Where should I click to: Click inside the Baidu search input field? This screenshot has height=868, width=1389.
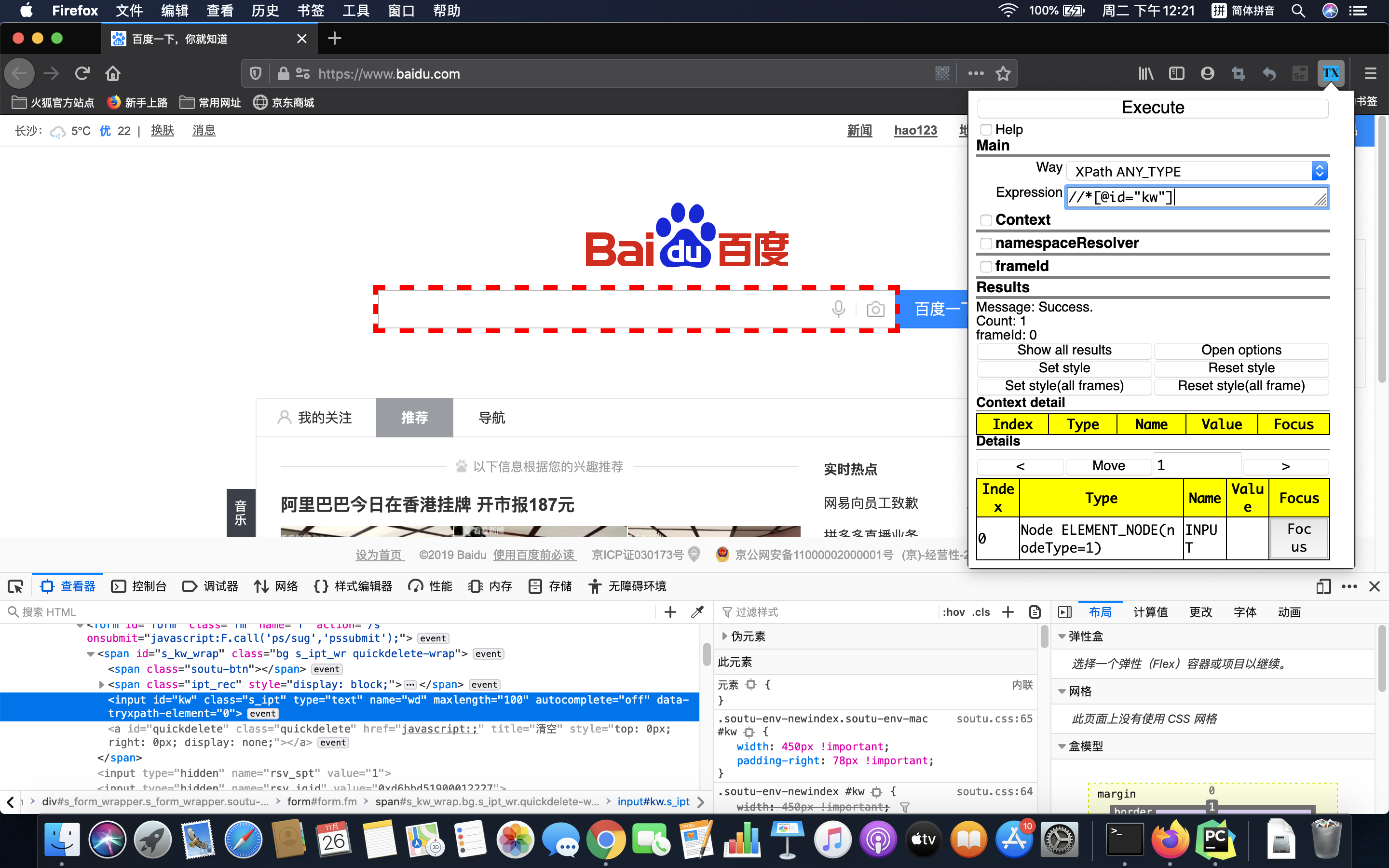603,309
